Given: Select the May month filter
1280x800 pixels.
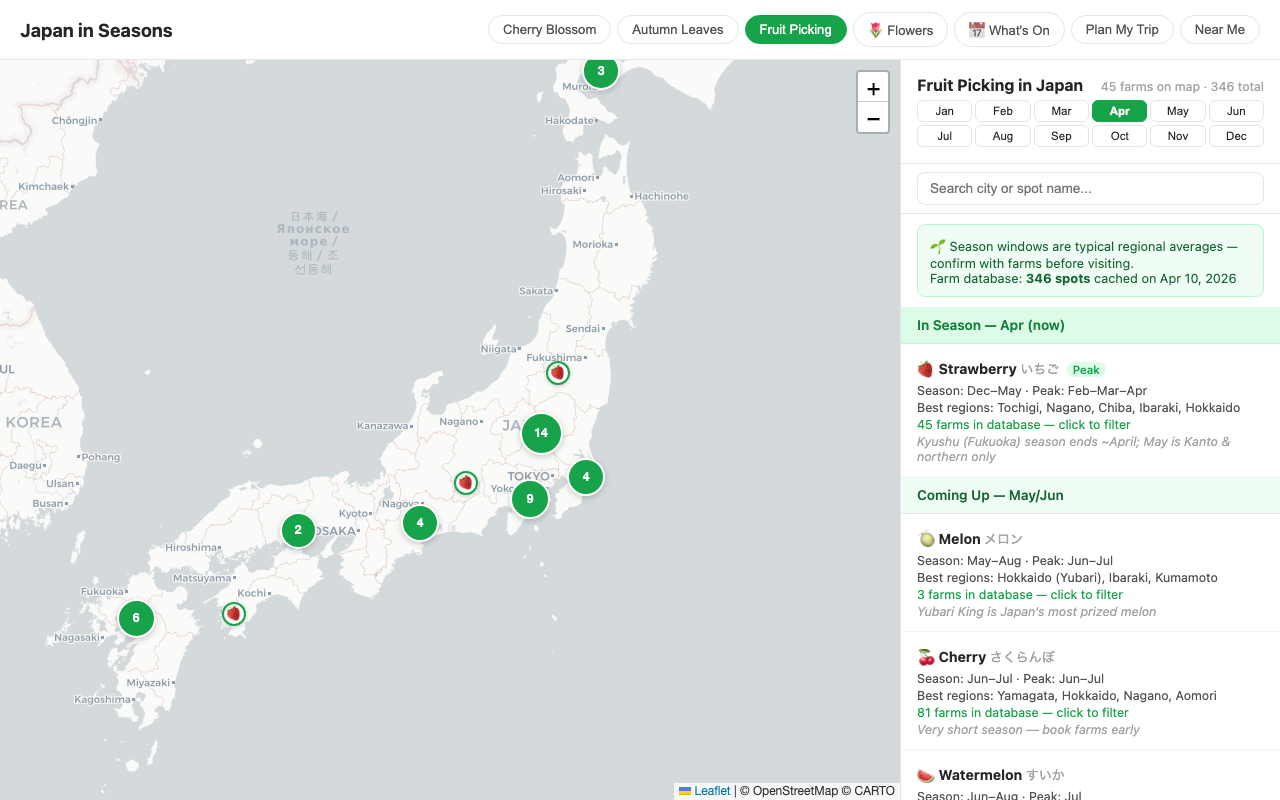Looking at the screenshot, I should 1178,111.
